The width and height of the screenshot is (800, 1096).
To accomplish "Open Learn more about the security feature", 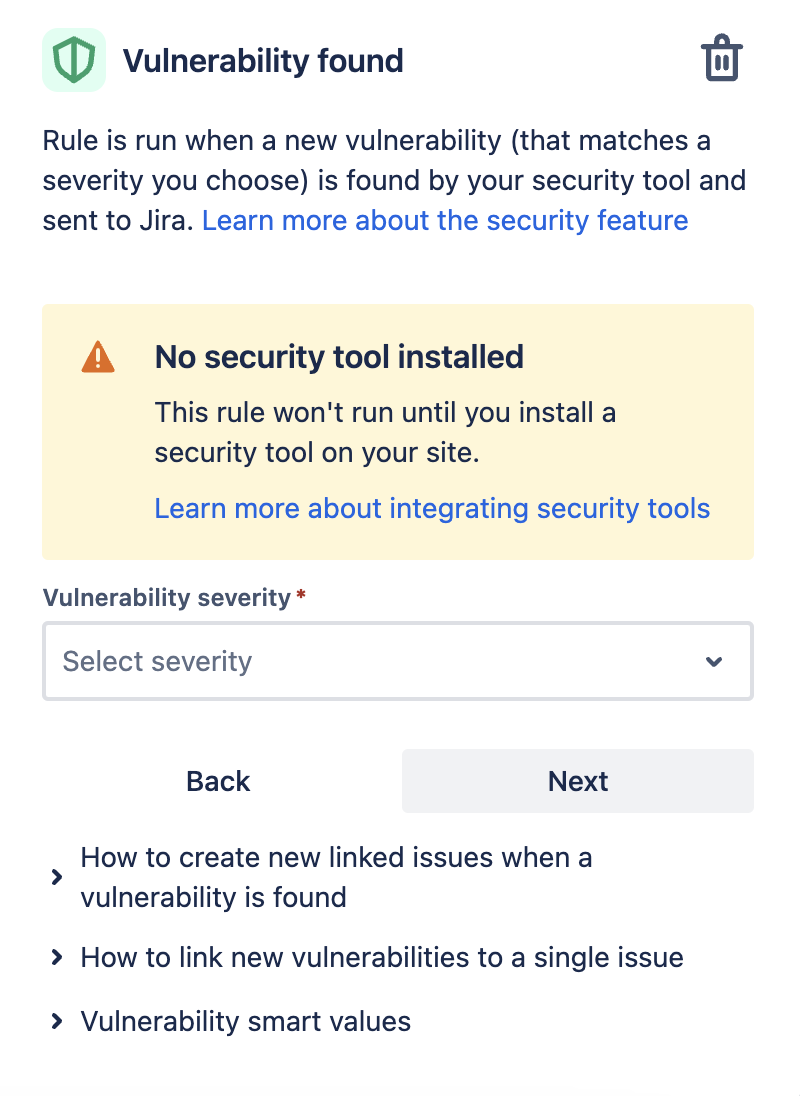I will (445, 221).
